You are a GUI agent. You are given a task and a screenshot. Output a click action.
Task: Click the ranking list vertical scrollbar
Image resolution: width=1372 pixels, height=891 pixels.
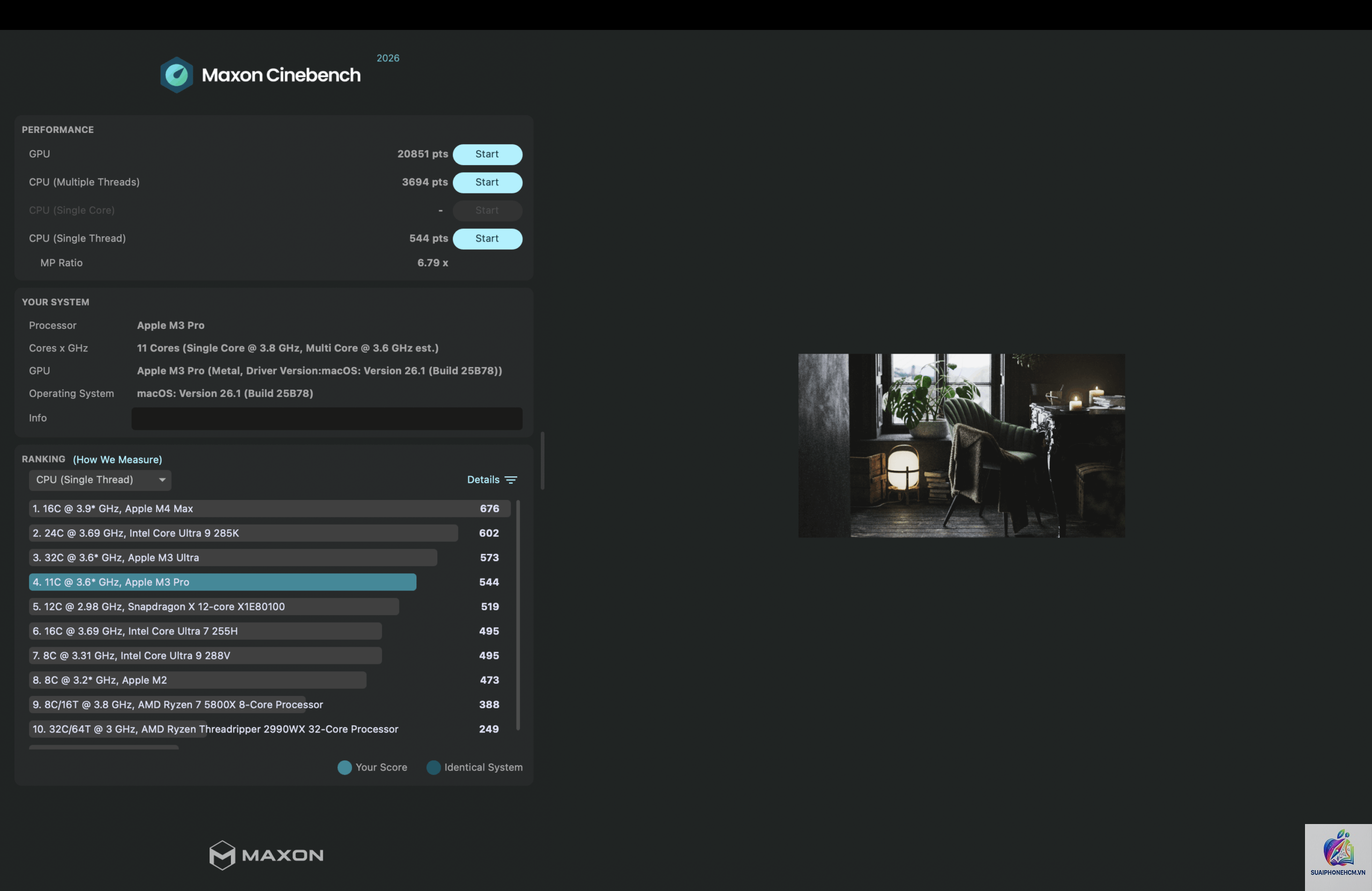518,615
